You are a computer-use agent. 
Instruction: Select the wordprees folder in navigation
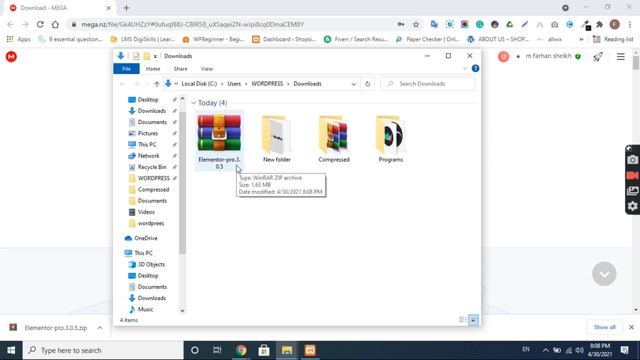click(x=151, y=223)
